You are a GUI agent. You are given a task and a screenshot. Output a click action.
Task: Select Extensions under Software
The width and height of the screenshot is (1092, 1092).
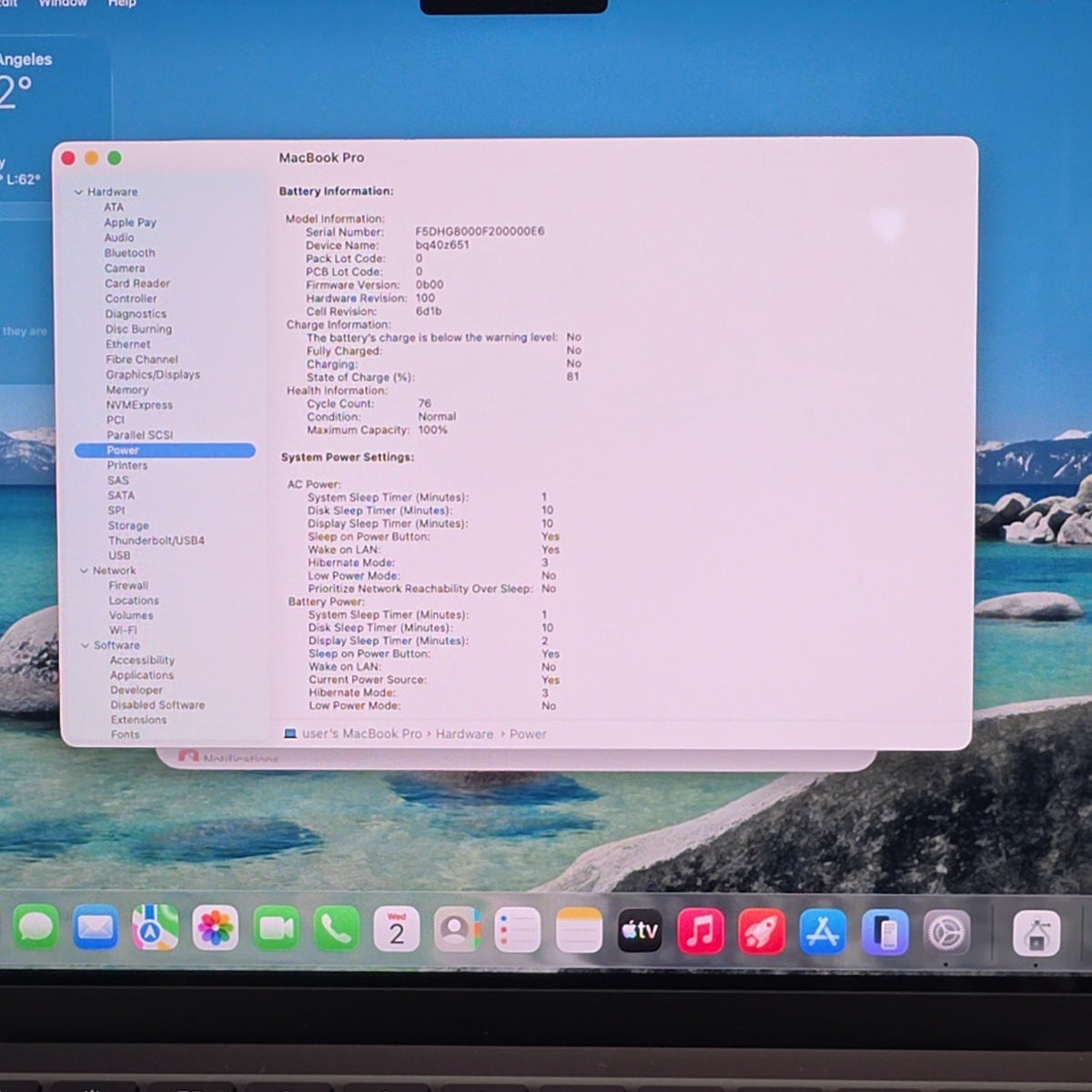tap(138, 720)
